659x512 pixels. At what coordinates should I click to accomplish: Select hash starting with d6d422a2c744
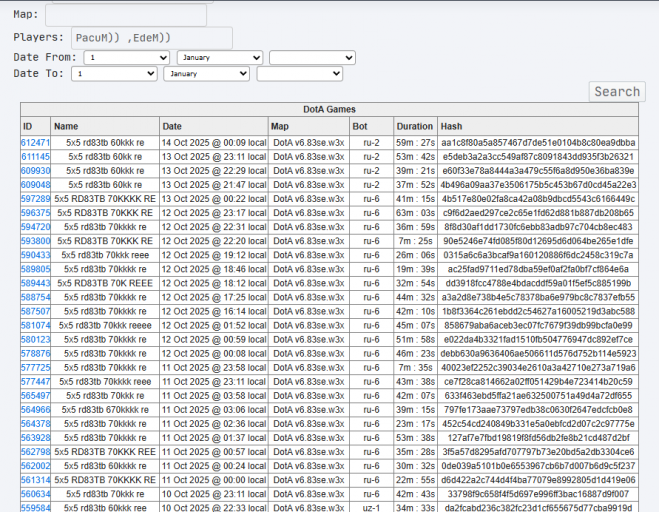(538, 480)
